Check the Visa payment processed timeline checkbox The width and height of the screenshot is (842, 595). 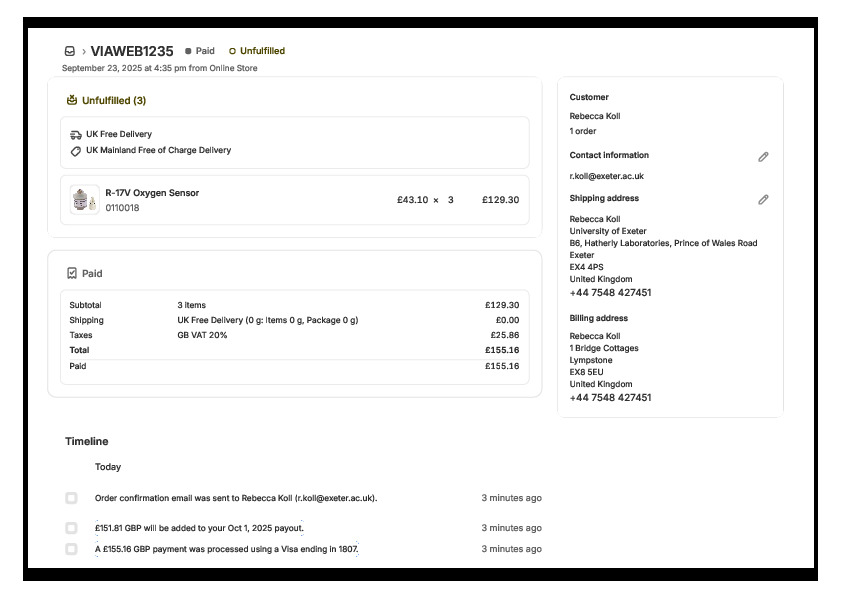tap(71, 549)
